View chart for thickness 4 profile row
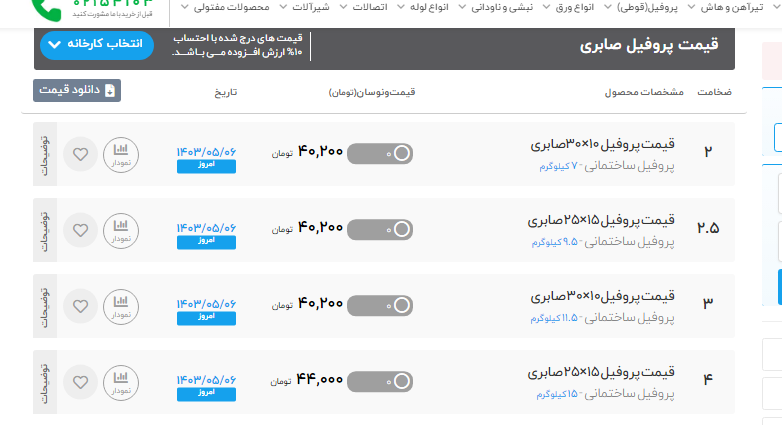 pos(121,380)
